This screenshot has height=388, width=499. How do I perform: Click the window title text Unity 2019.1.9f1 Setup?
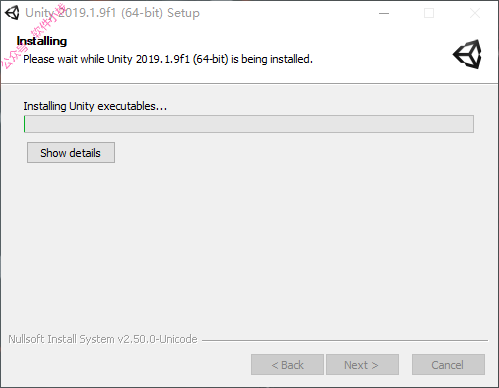112,13
